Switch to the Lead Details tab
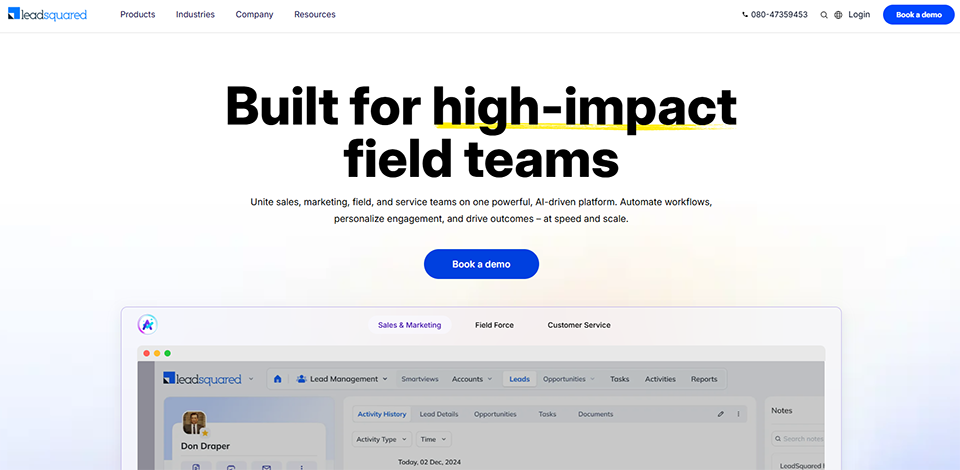Viewport: 960px width, 470px height. coord(439,414)
